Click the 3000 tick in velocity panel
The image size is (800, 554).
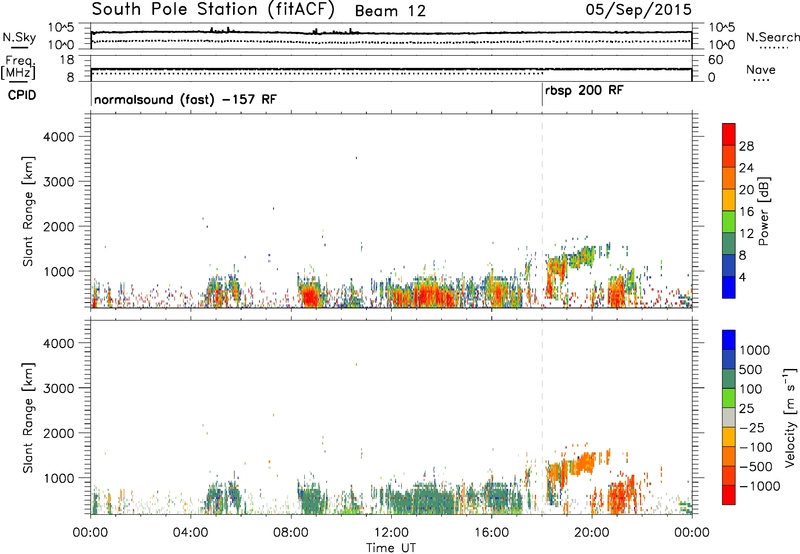coord(58,388)
